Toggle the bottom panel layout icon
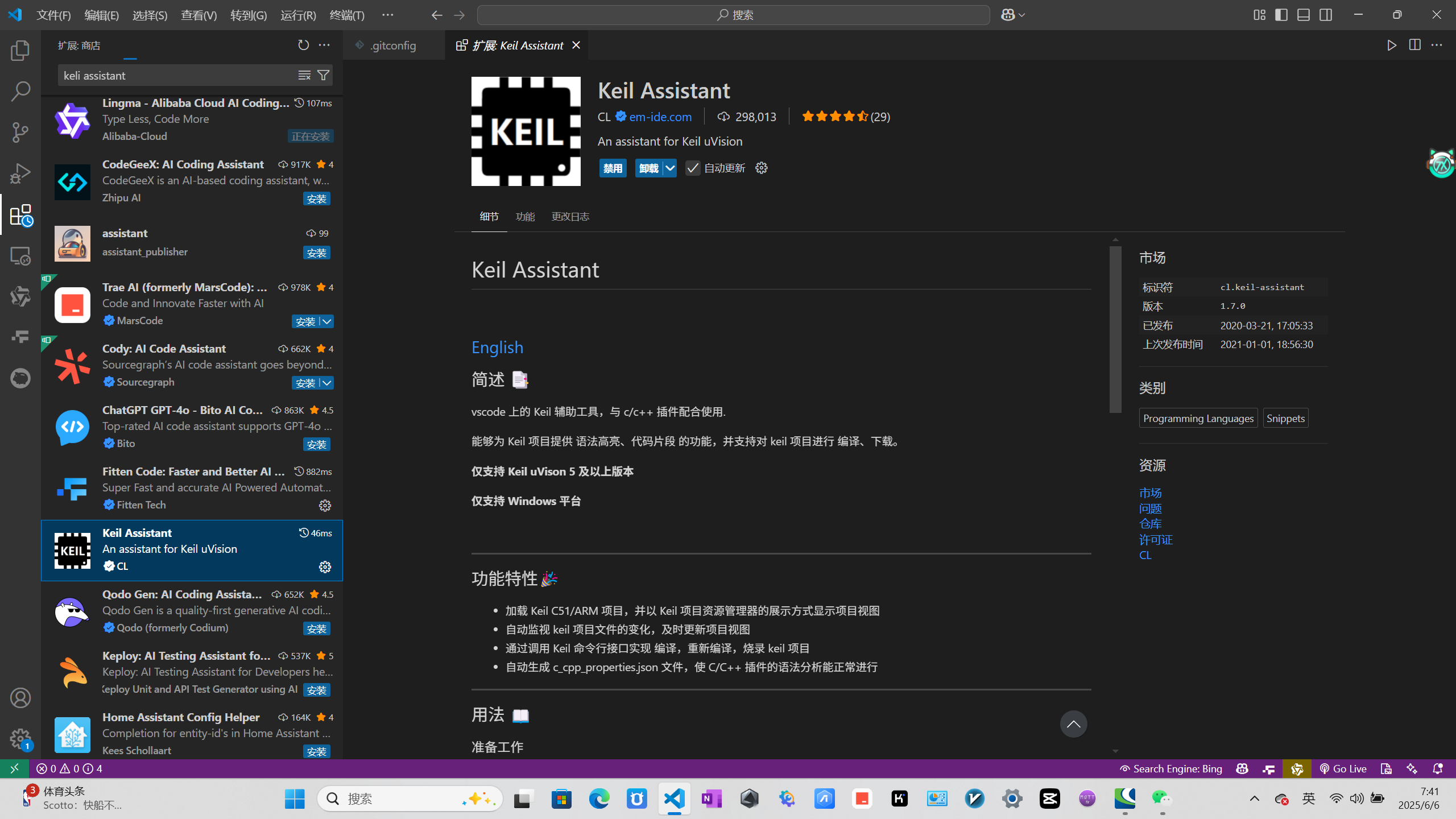The image size is (1456, 819). 1304,15
